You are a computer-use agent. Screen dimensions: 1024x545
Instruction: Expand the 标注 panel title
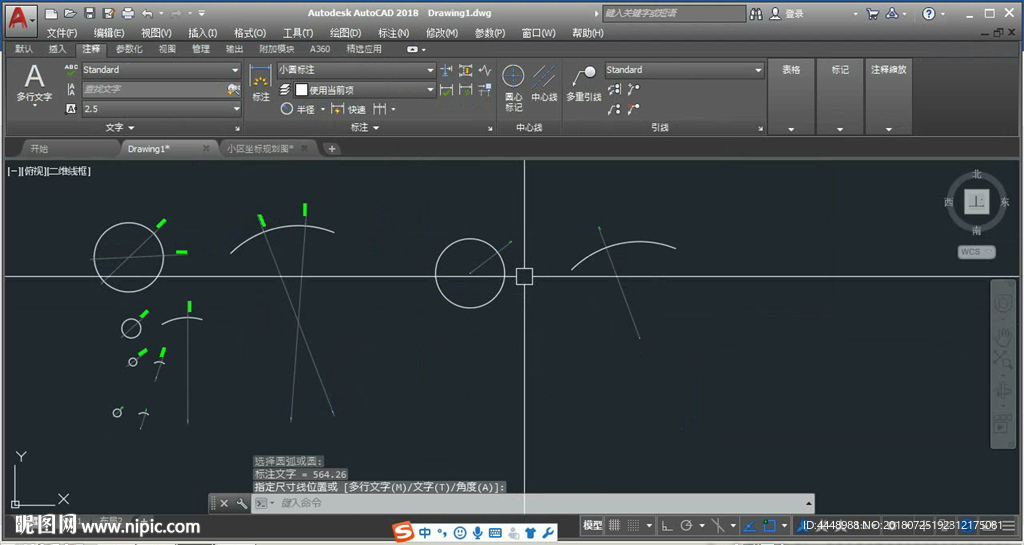365,127
